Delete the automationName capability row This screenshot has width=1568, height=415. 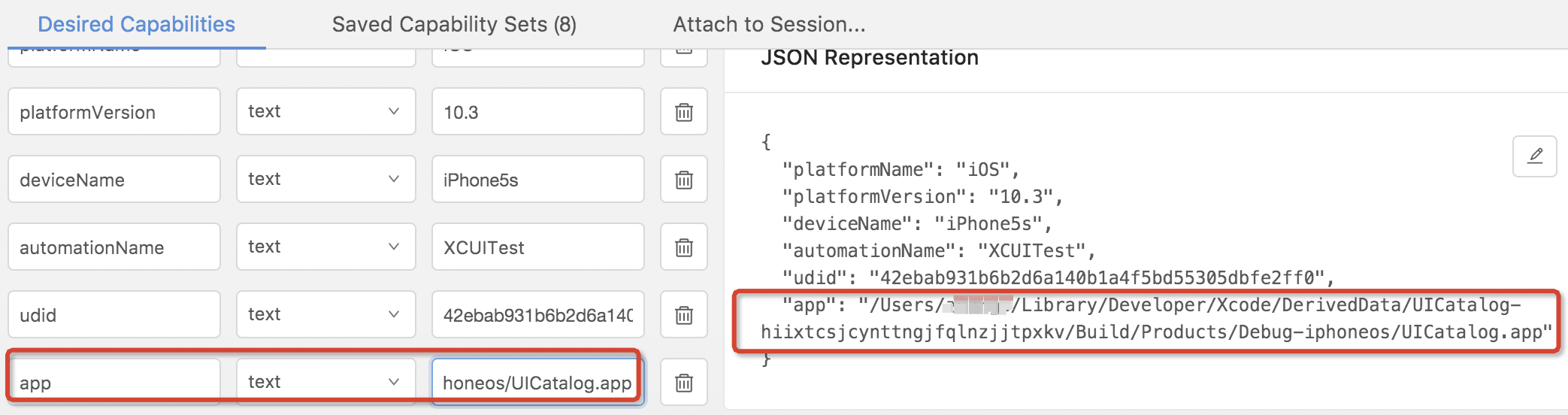click(683, 247)
